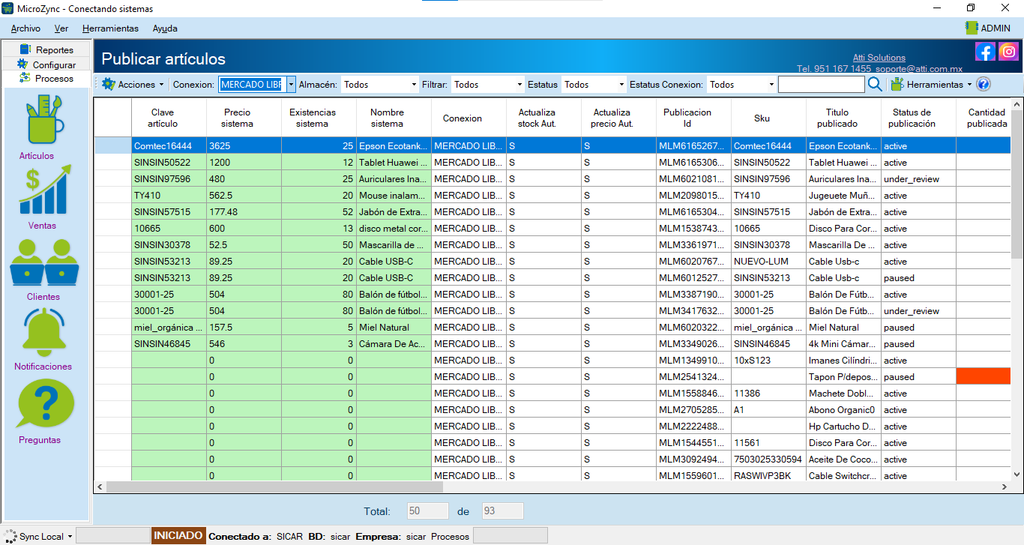Open the Archivo menu
The image size is (1024, 545).
point(25,28)
